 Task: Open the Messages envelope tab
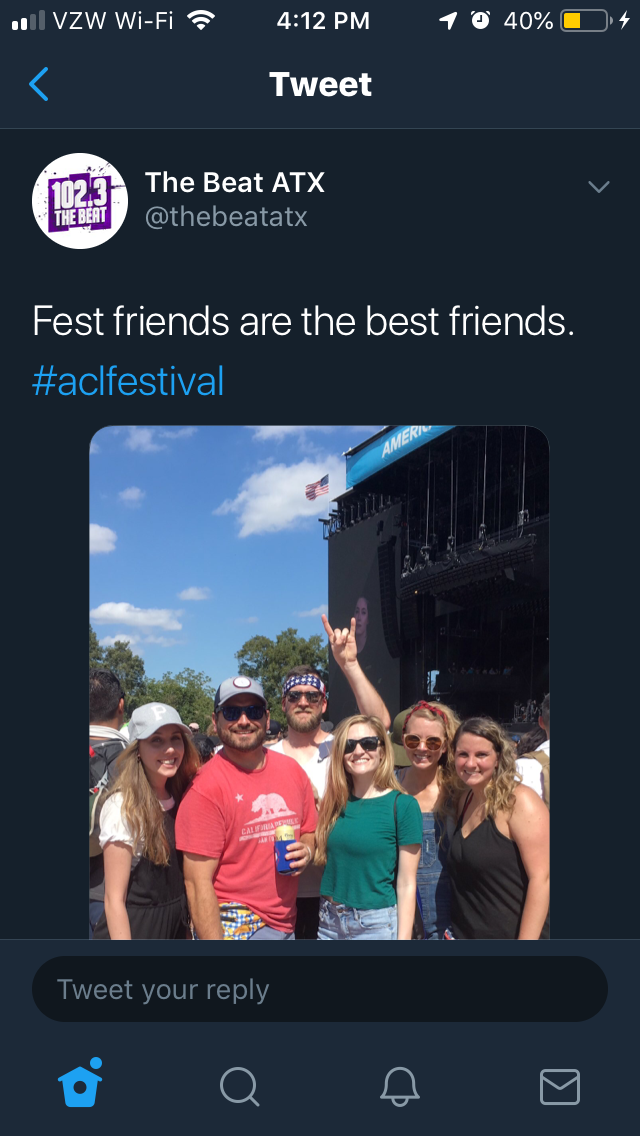[x=560, y=1087]
